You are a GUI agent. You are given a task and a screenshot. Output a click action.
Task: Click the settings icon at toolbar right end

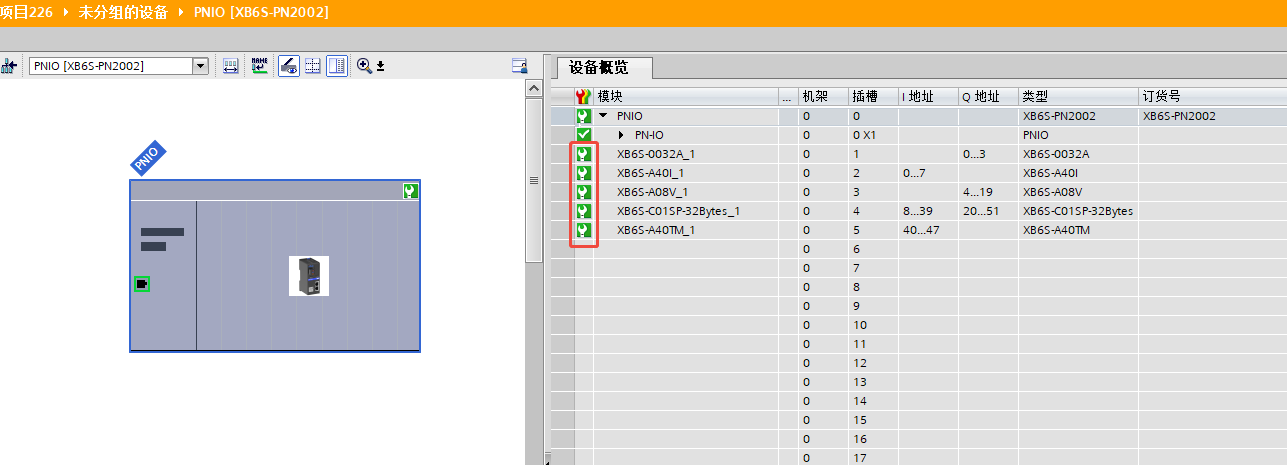point(519,66)
